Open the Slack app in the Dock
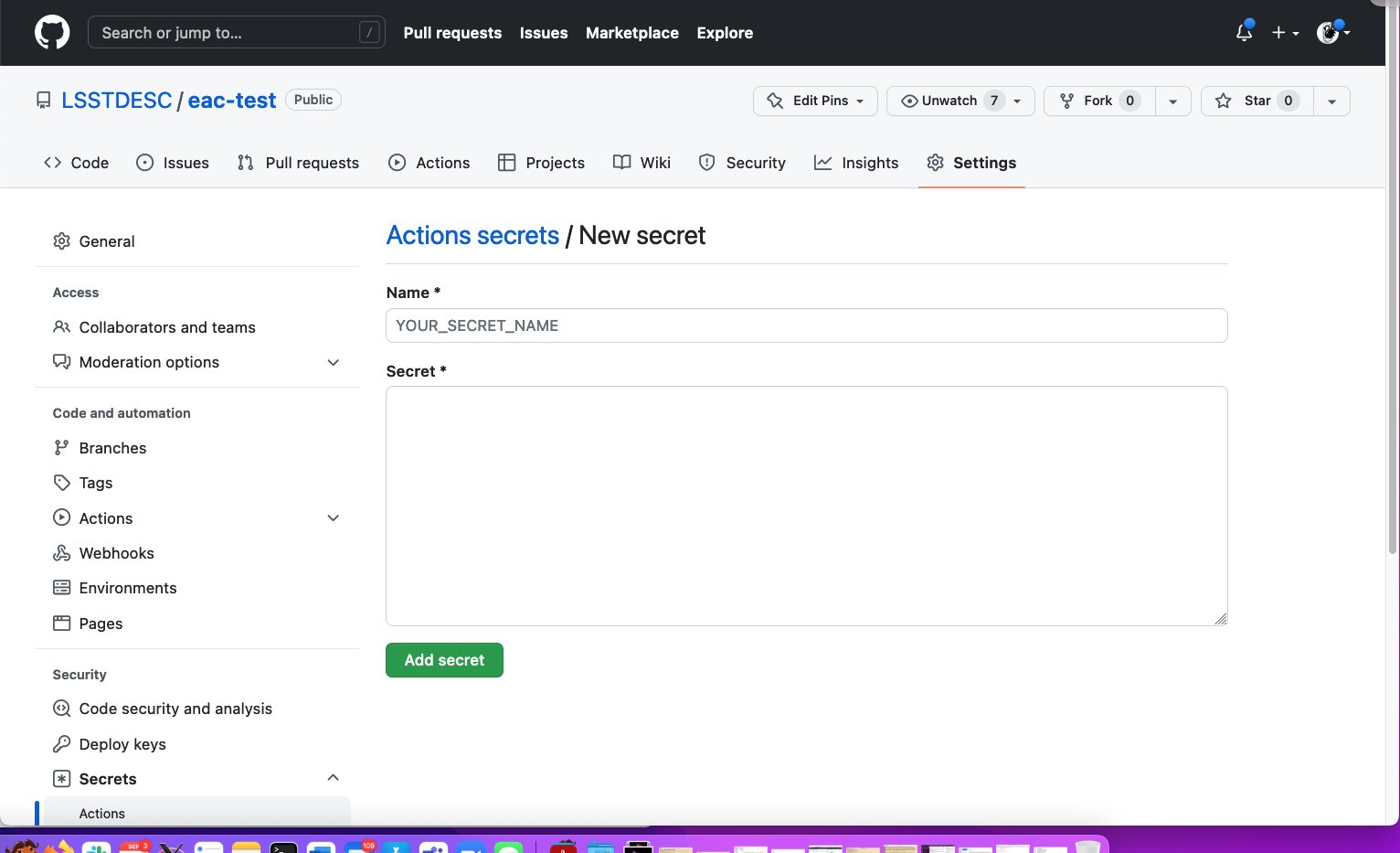 (96, 847)
